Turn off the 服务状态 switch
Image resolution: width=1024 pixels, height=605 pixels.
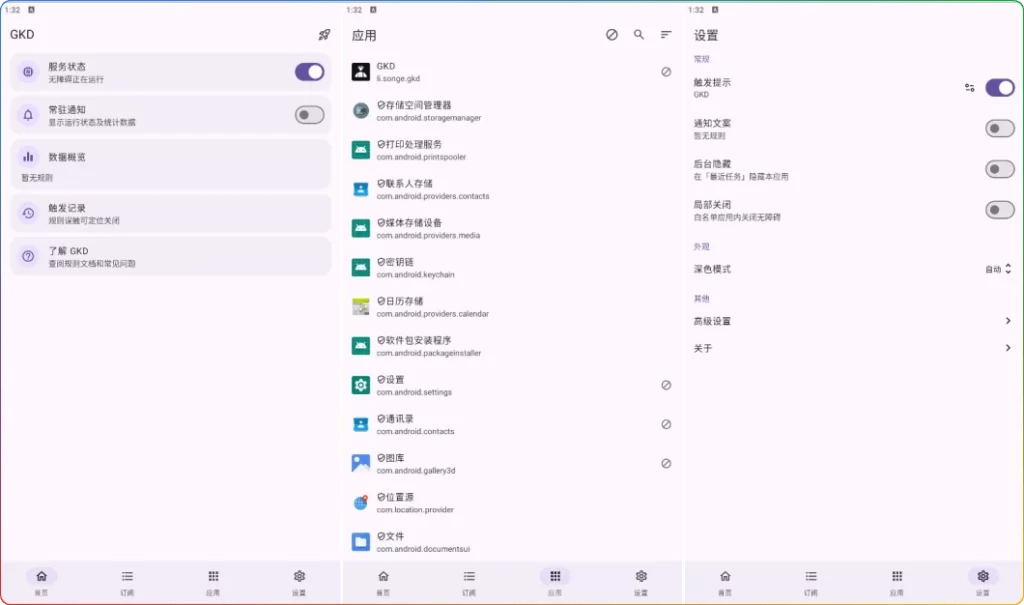(308, 72)
